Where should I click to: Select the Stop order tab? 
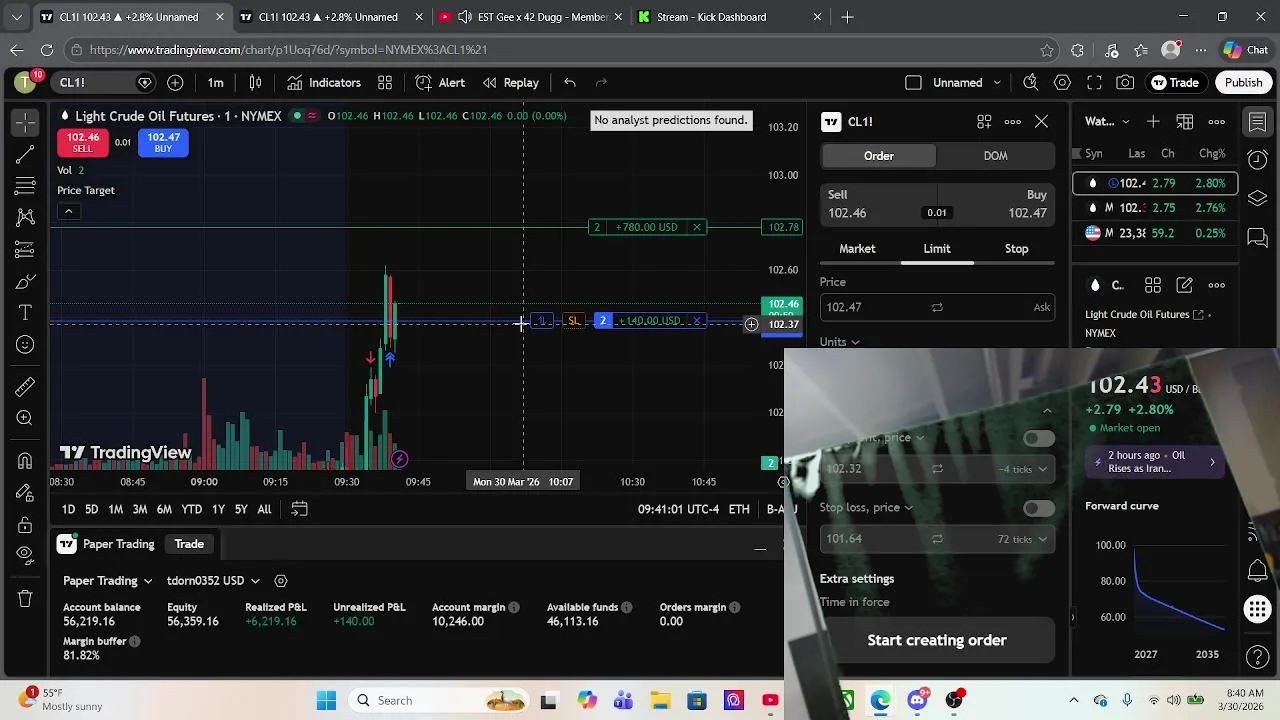(1016, 249)
